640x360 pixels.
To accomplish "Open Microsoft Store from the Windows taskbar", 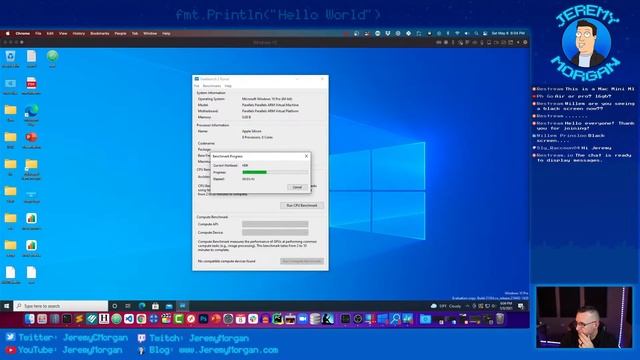I will (x=156, y=306).
